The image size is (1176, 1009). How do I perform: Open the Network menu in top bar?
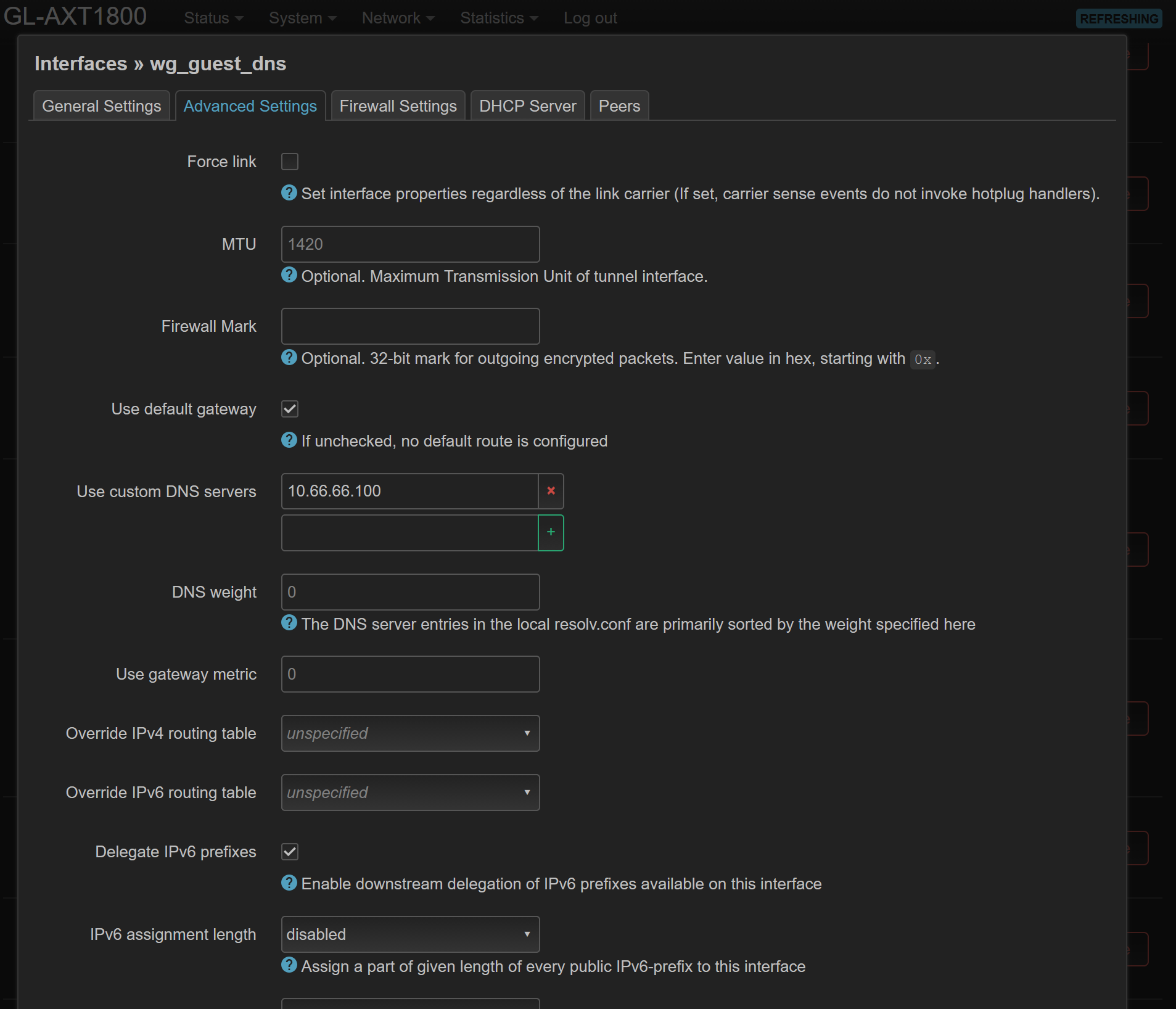point(398,19)
